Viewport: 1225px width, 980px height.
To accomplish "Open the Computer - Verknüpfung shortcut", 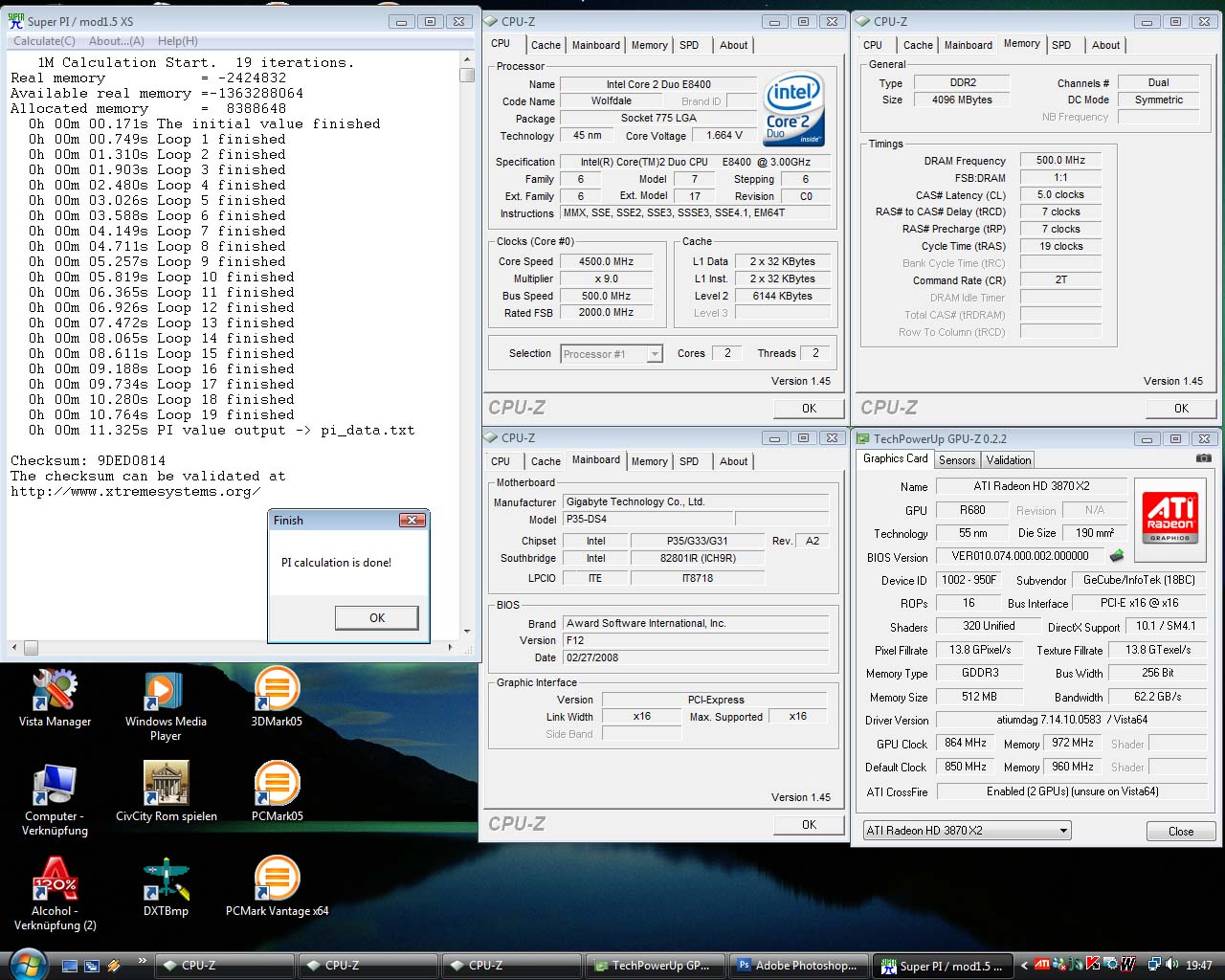I will [55, 800].
